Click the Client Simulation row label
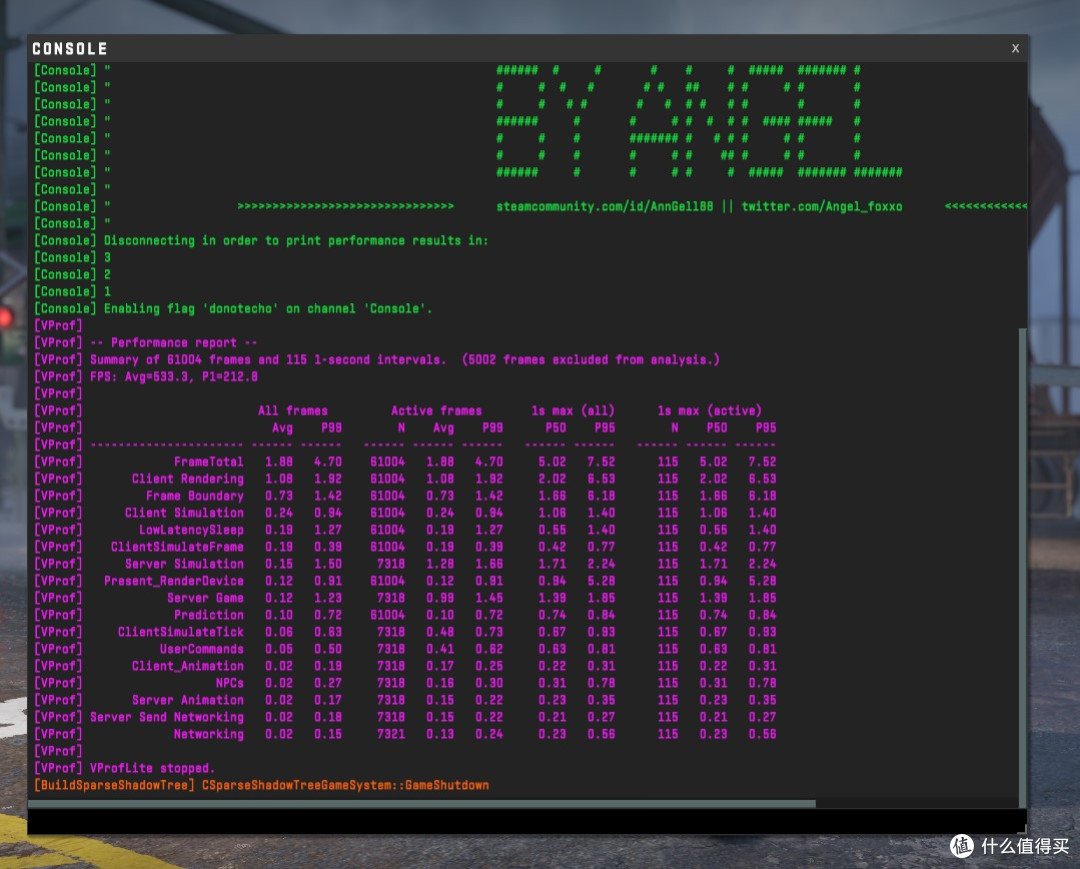The height and width of the screenshot is (869, 1080). (x=184, y=512)
